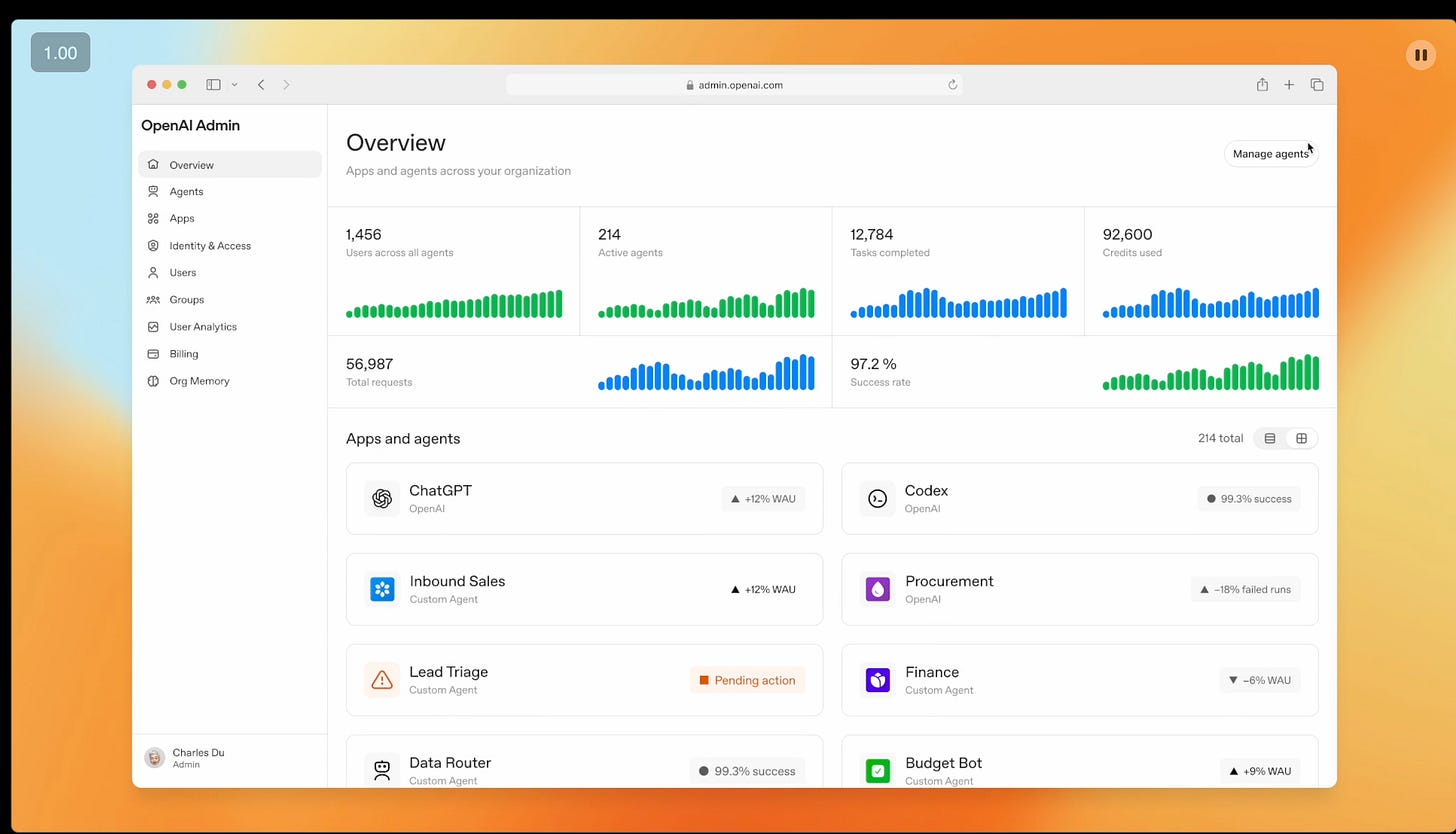This screenshot has height=834, width=1456.
Task: Click the Codex terminal icon
Action: pyautogui.click(x=878, y=498)
